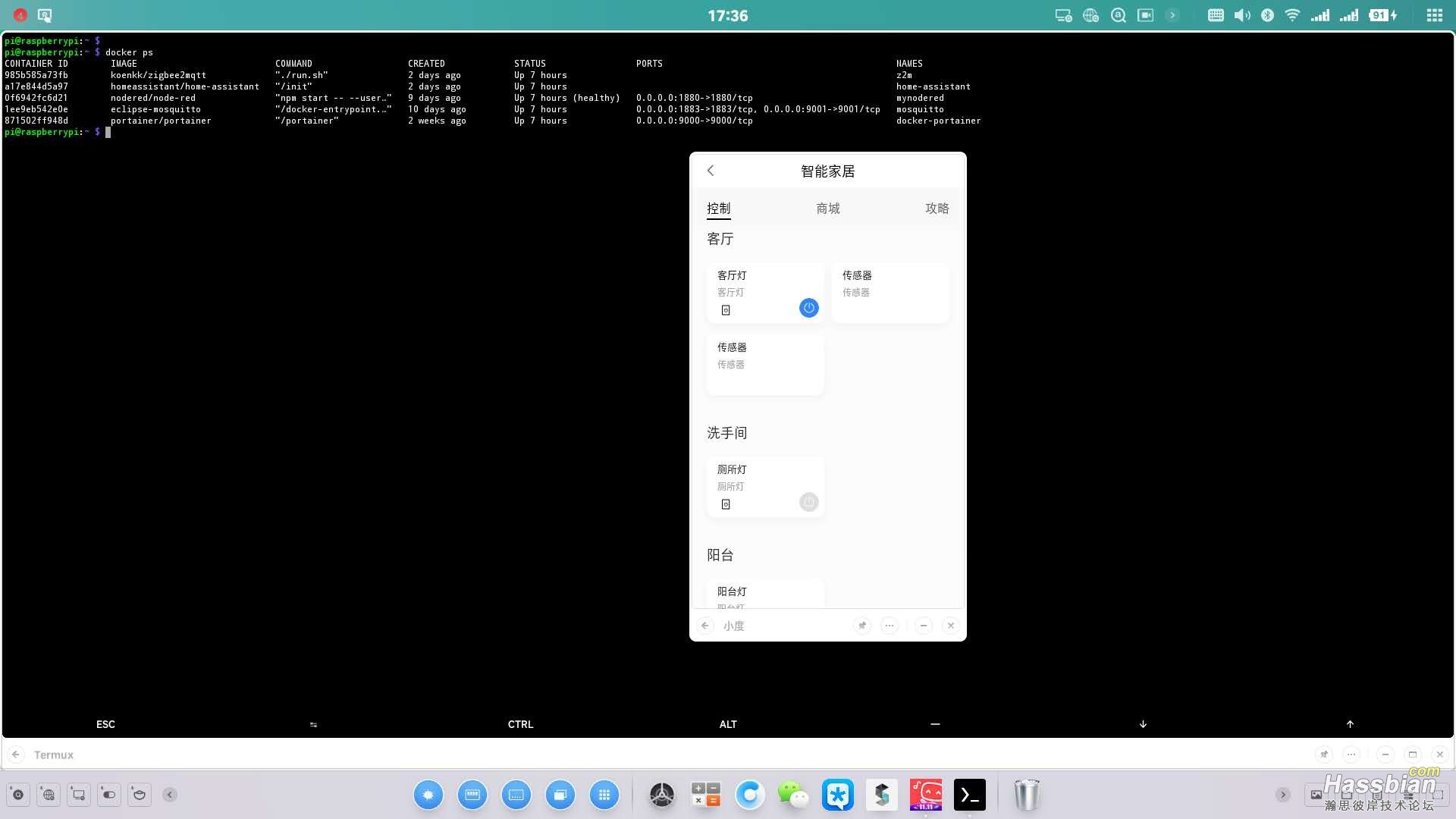
Task: Click the 小度 window back arrow
Action: [705, 626]
